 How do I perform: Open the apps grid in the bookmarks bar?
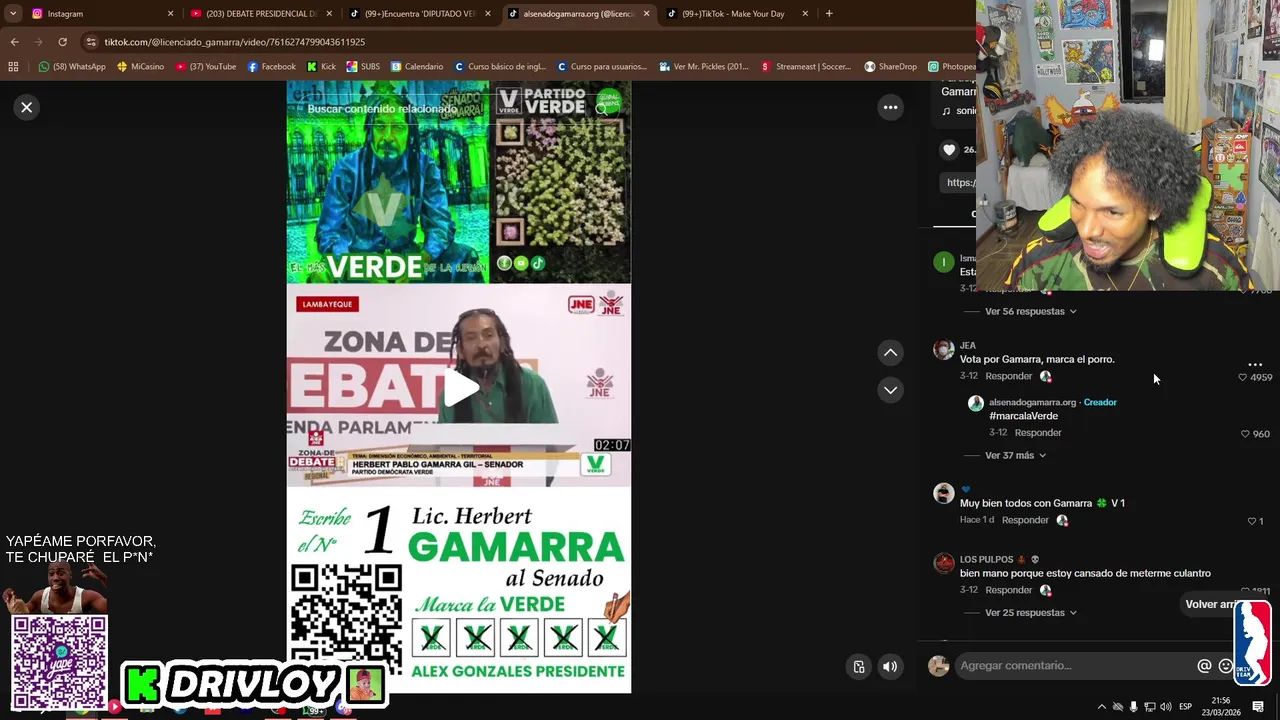pos(13,67)
